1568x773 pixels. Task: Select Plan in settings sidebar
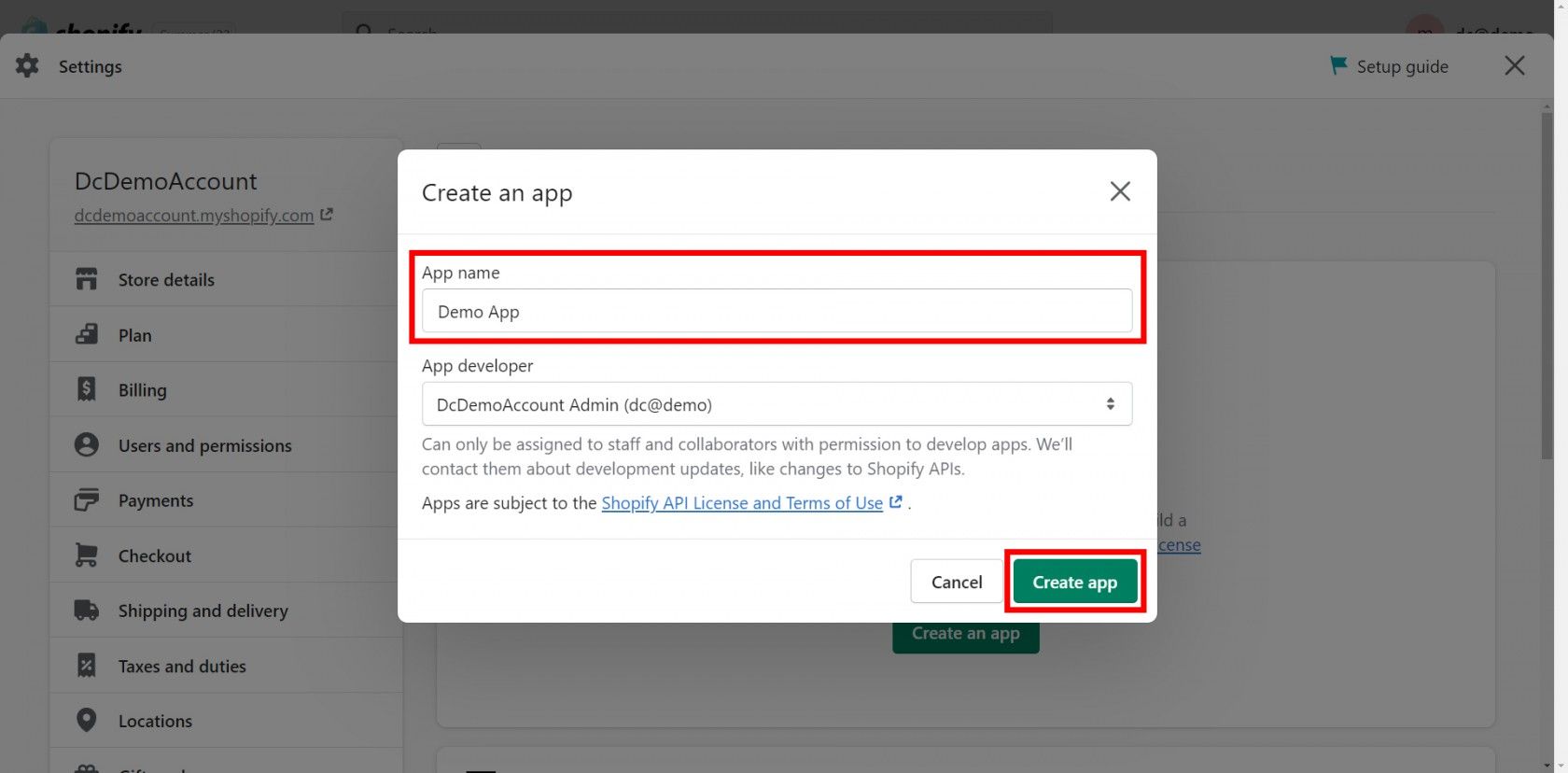[134, 335]
